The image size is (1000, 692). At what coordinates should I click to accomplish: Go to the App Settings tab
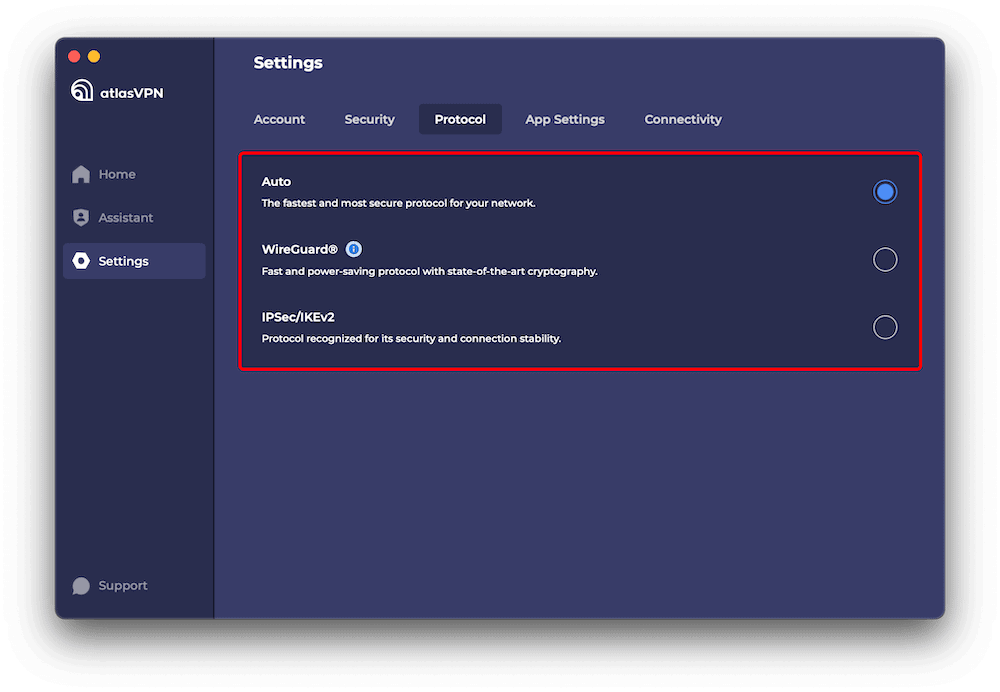[x=565, y=119]
